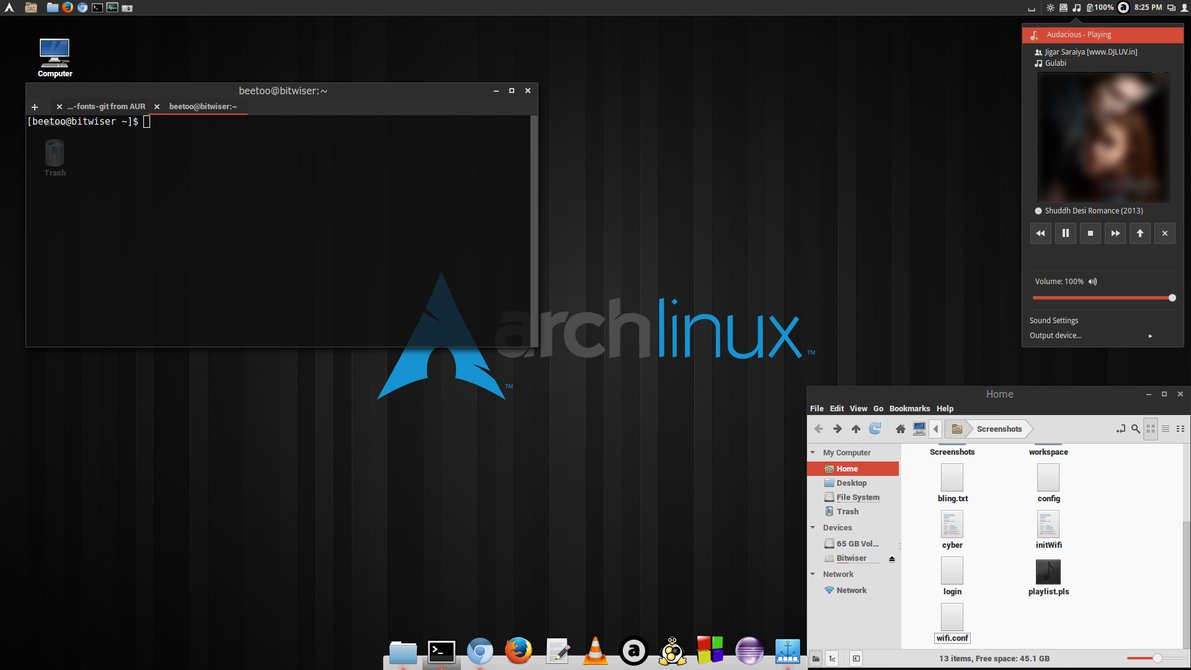
Task: Open the Bookmarks menu
Action: (x=908, y=408)
